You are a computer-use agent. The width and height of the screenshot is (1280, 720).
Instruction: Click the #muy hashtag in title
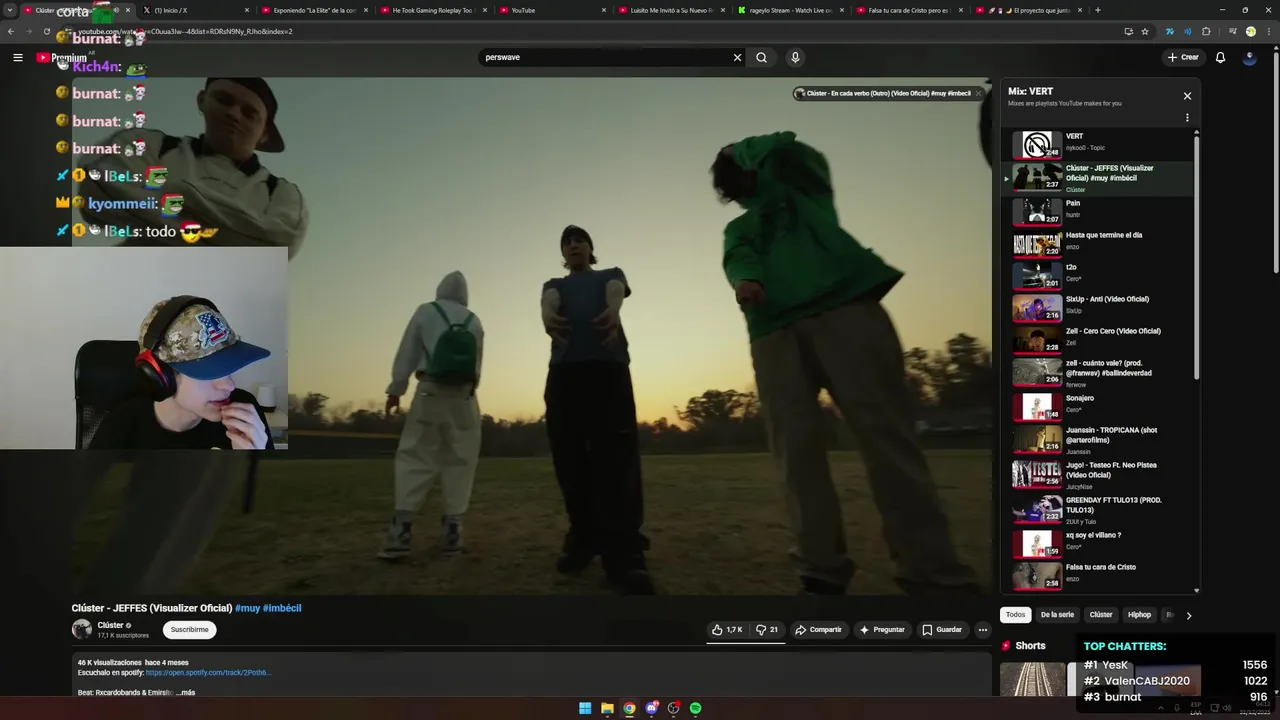pyautogui.click(x=247, y=608)
